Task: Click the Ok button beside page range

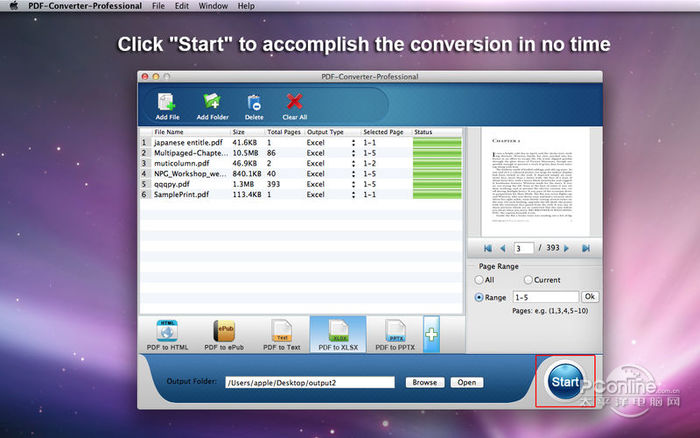Action: click(590, 297)
